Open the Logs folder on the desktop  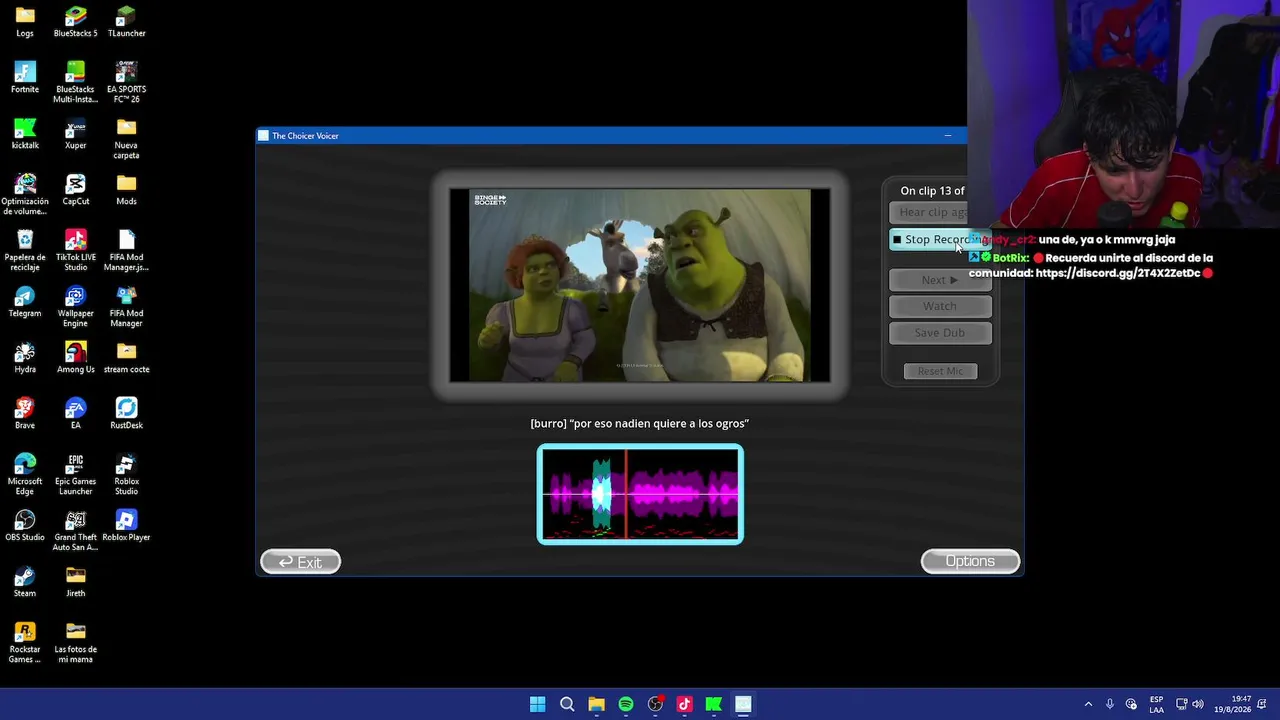pyautogui.click(x=25, y=22)
